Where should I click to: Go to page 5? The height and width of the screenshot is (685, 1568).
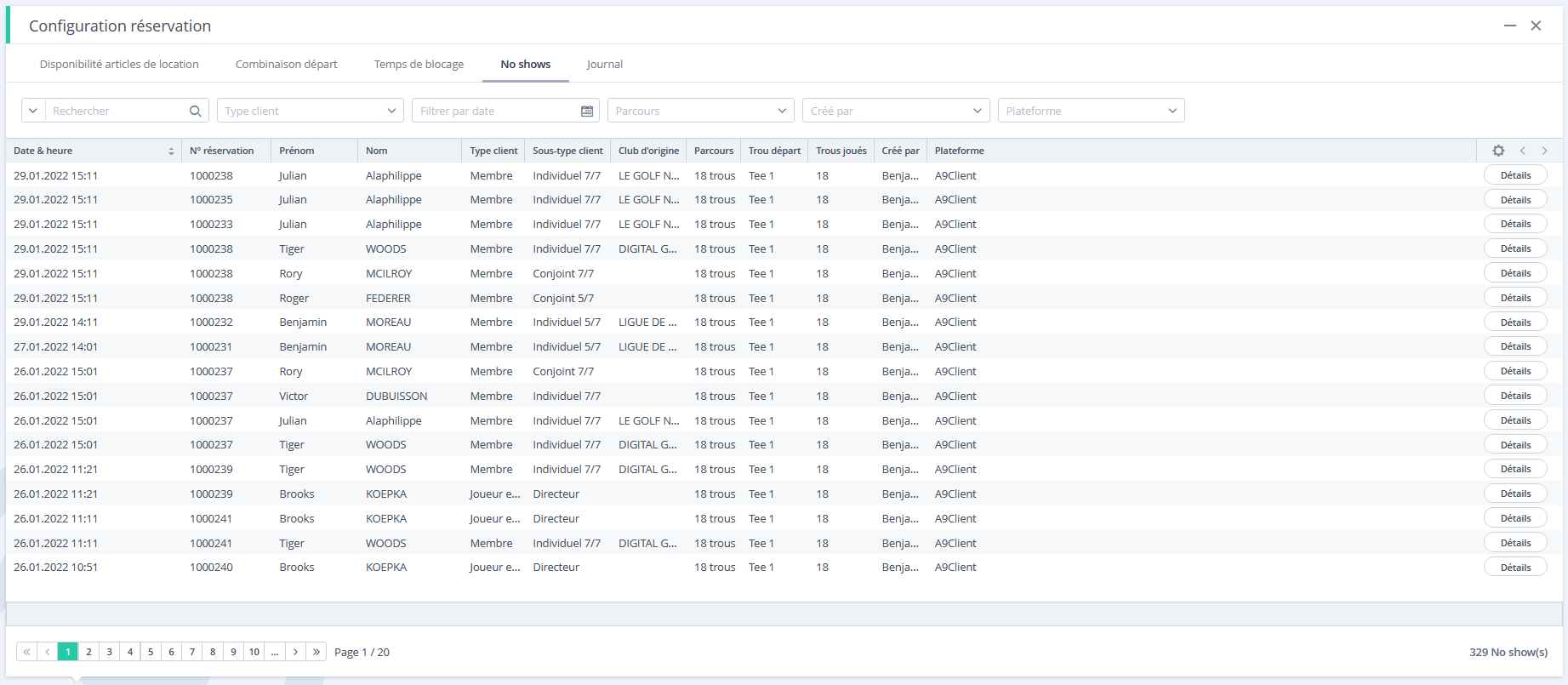coord(151,652)
